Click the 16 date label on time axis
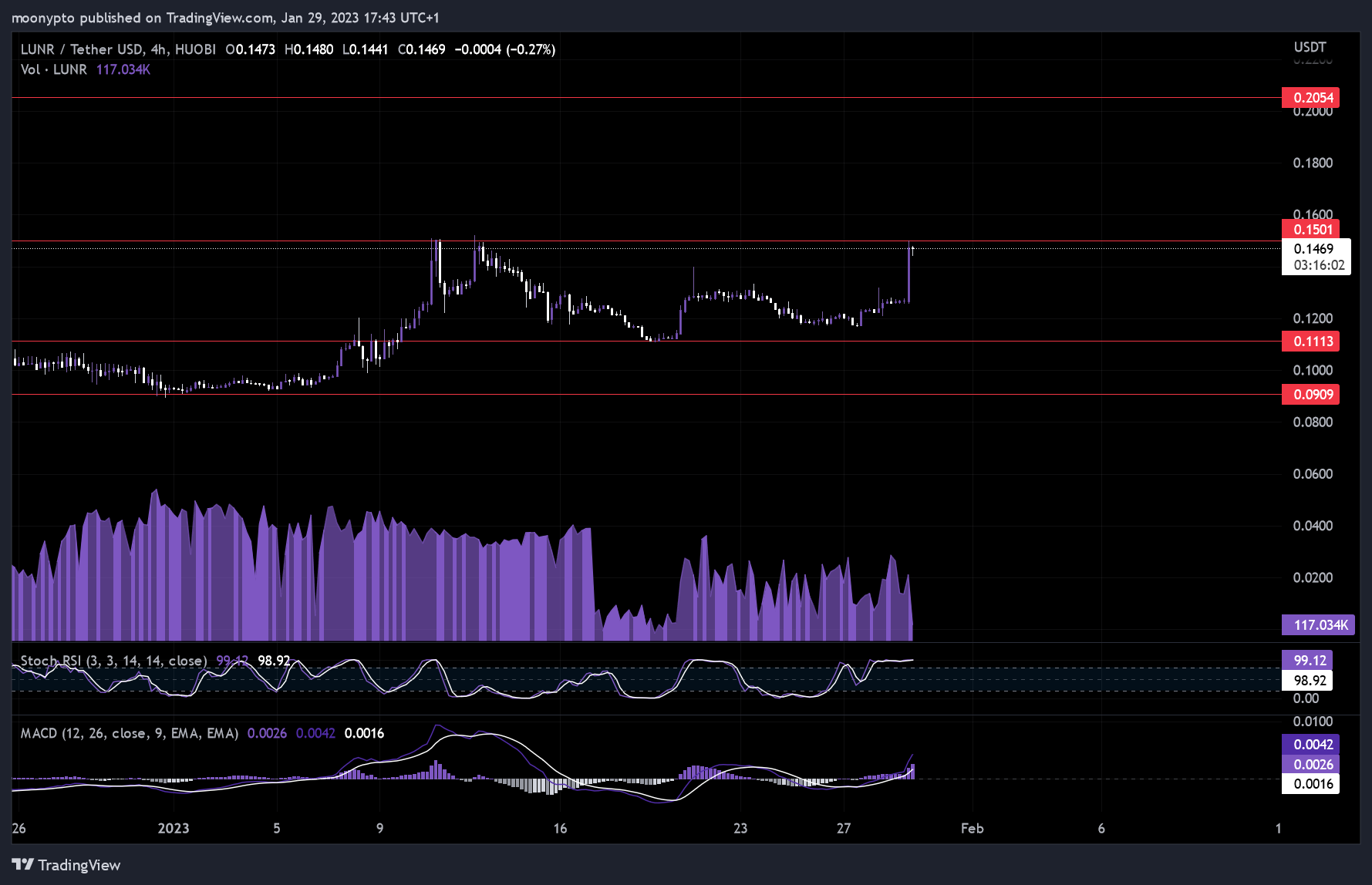1372x885 pixels. tap(560, 828)
